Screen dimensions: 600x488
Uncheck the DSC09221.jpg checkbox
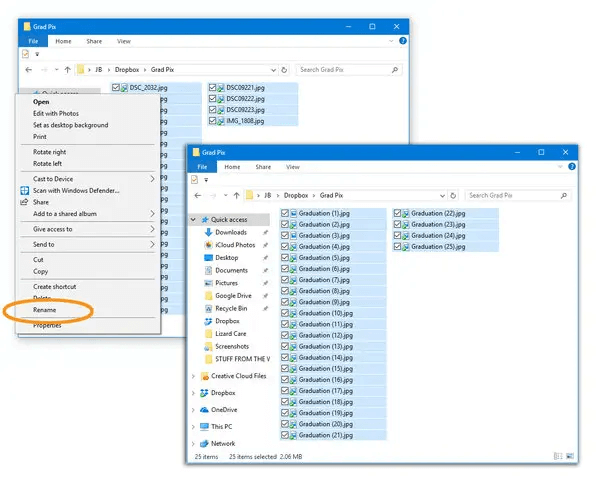pyautogui.click(x=214, y=88)
